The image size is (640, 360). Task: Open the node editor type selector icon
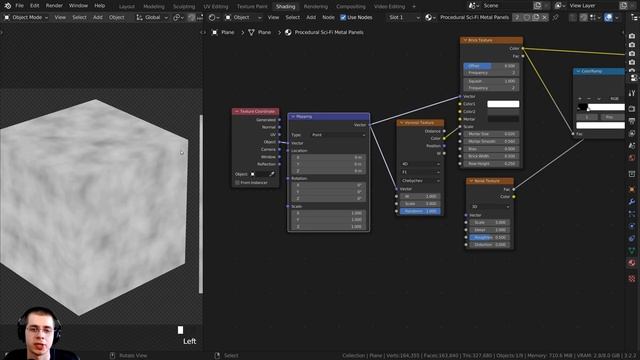coord(213,18)
